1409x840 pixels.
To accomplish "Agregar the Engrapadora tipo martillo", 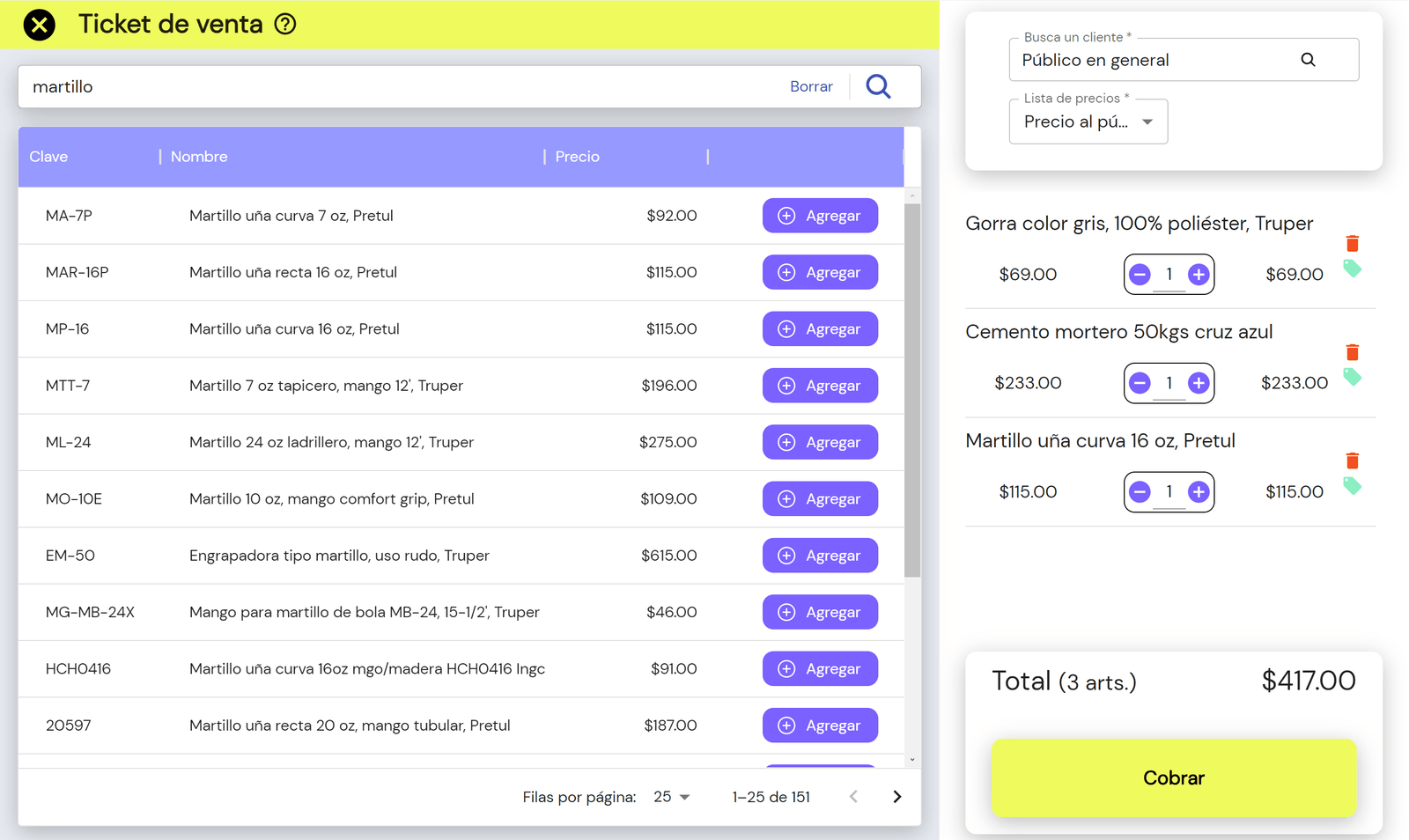I will point(820,555).
